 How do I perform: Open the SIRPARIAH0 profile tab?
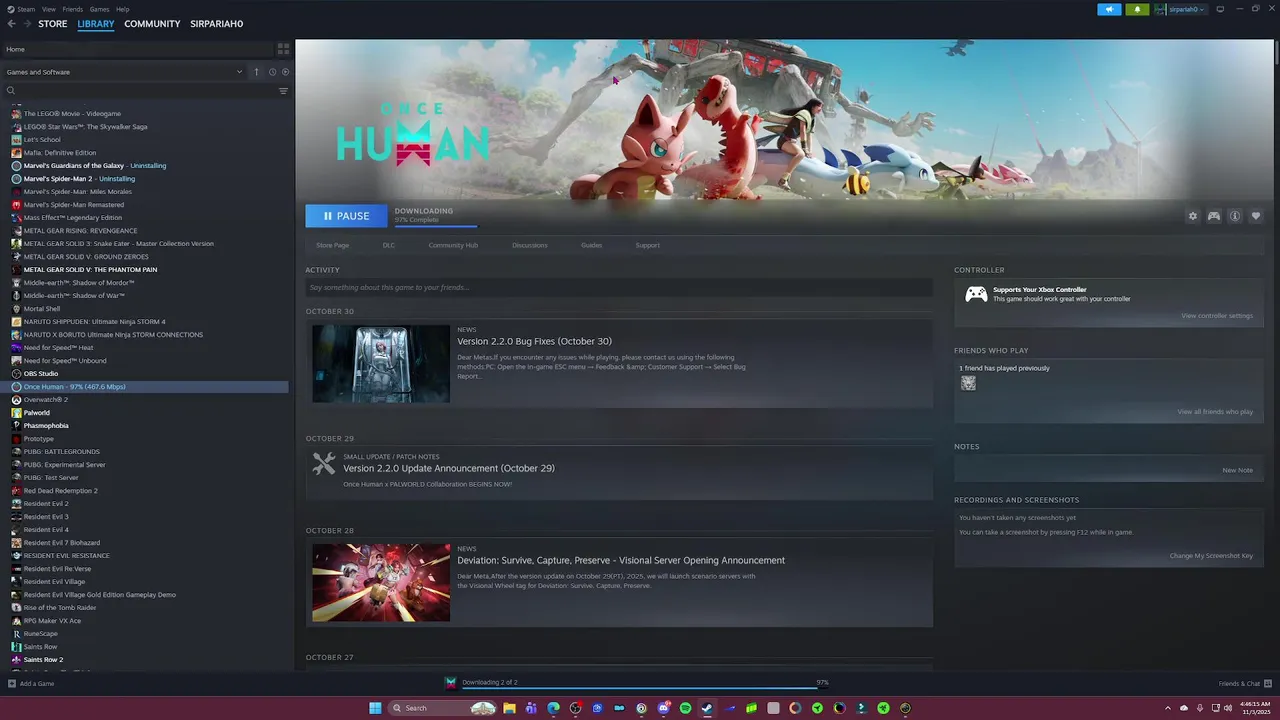[217, 24]
